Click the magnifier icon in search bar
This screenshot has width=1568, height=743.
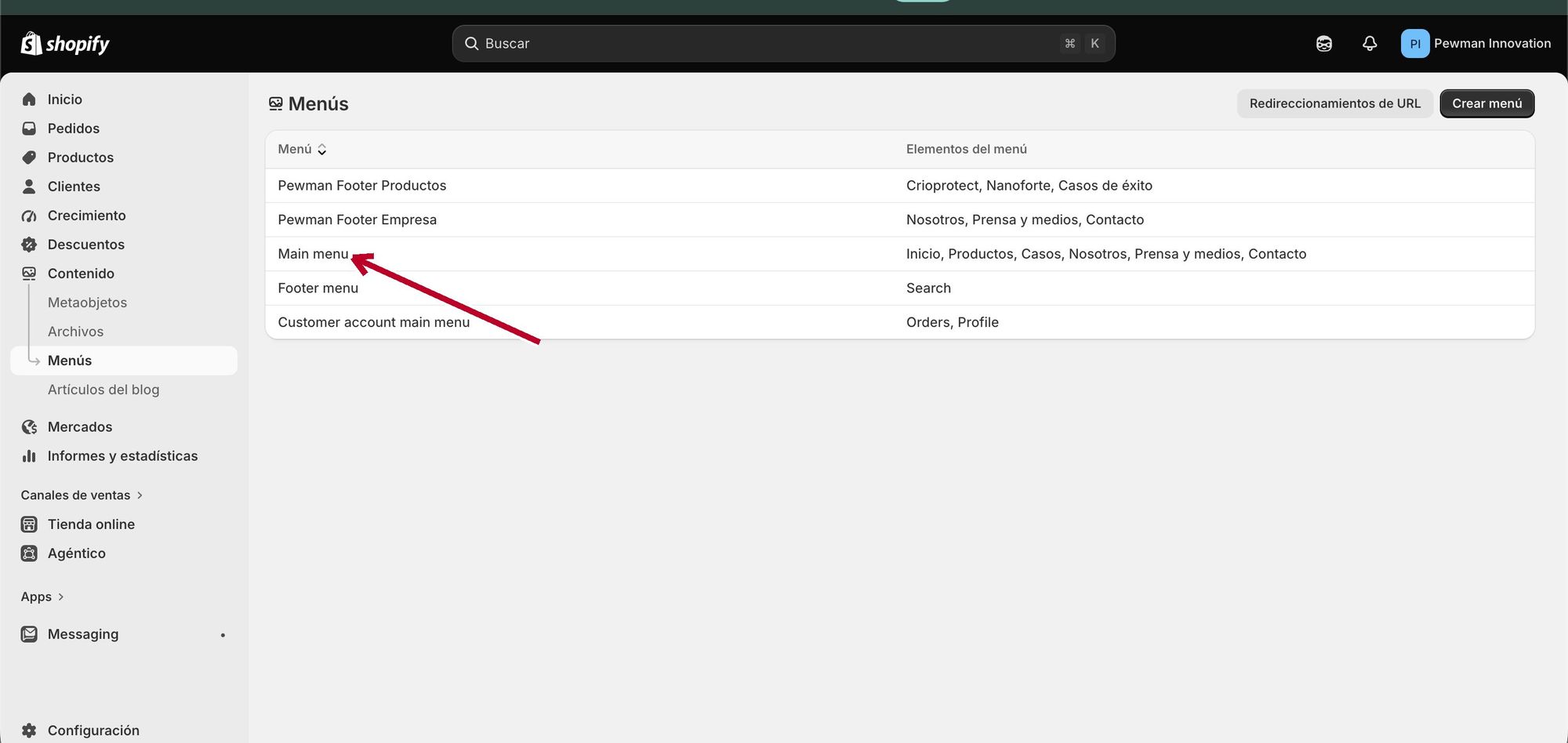pos(471,44)
